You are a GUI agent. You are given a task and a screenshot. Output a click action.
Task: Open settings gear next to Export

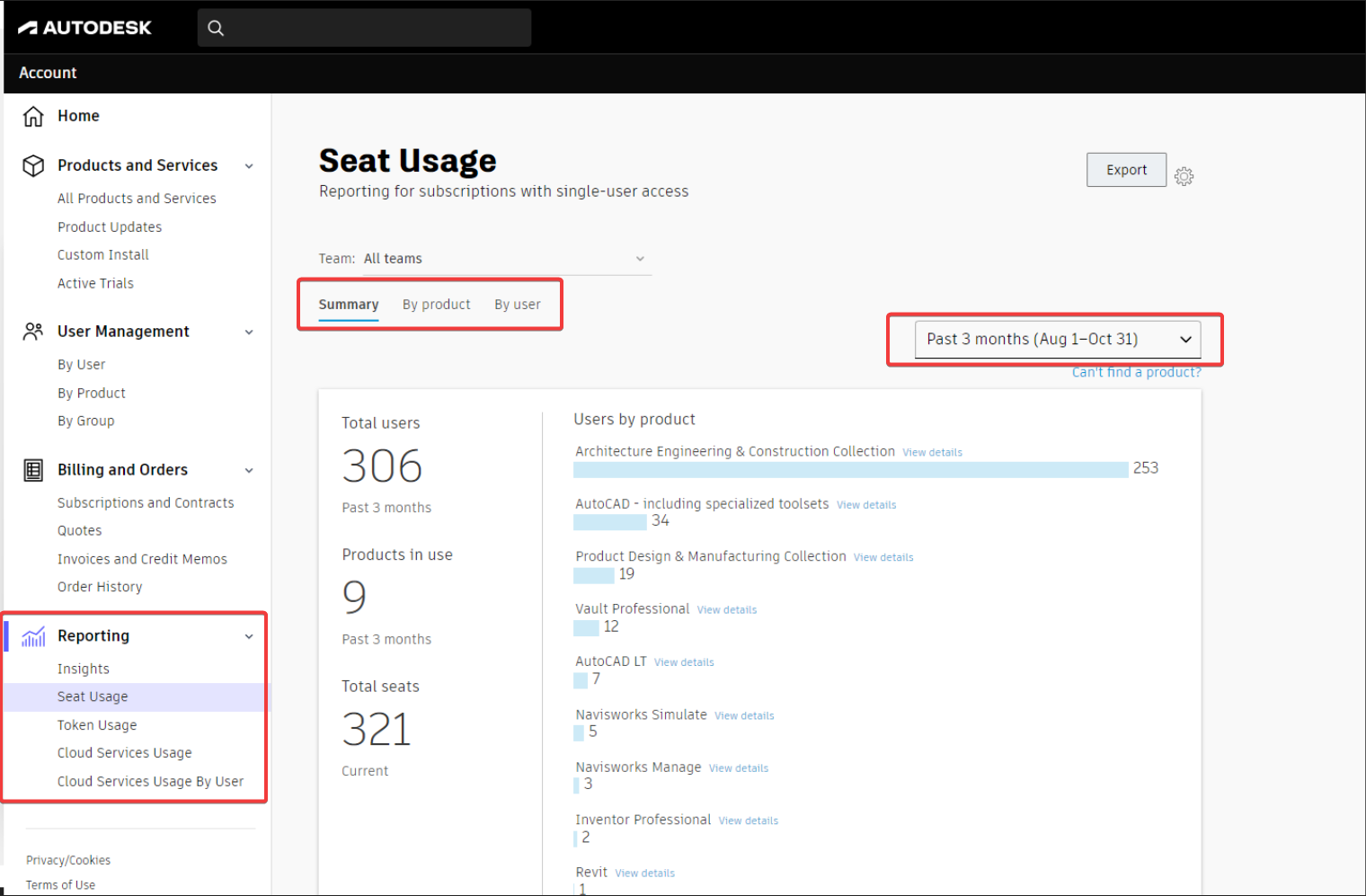click(1184, 176)
